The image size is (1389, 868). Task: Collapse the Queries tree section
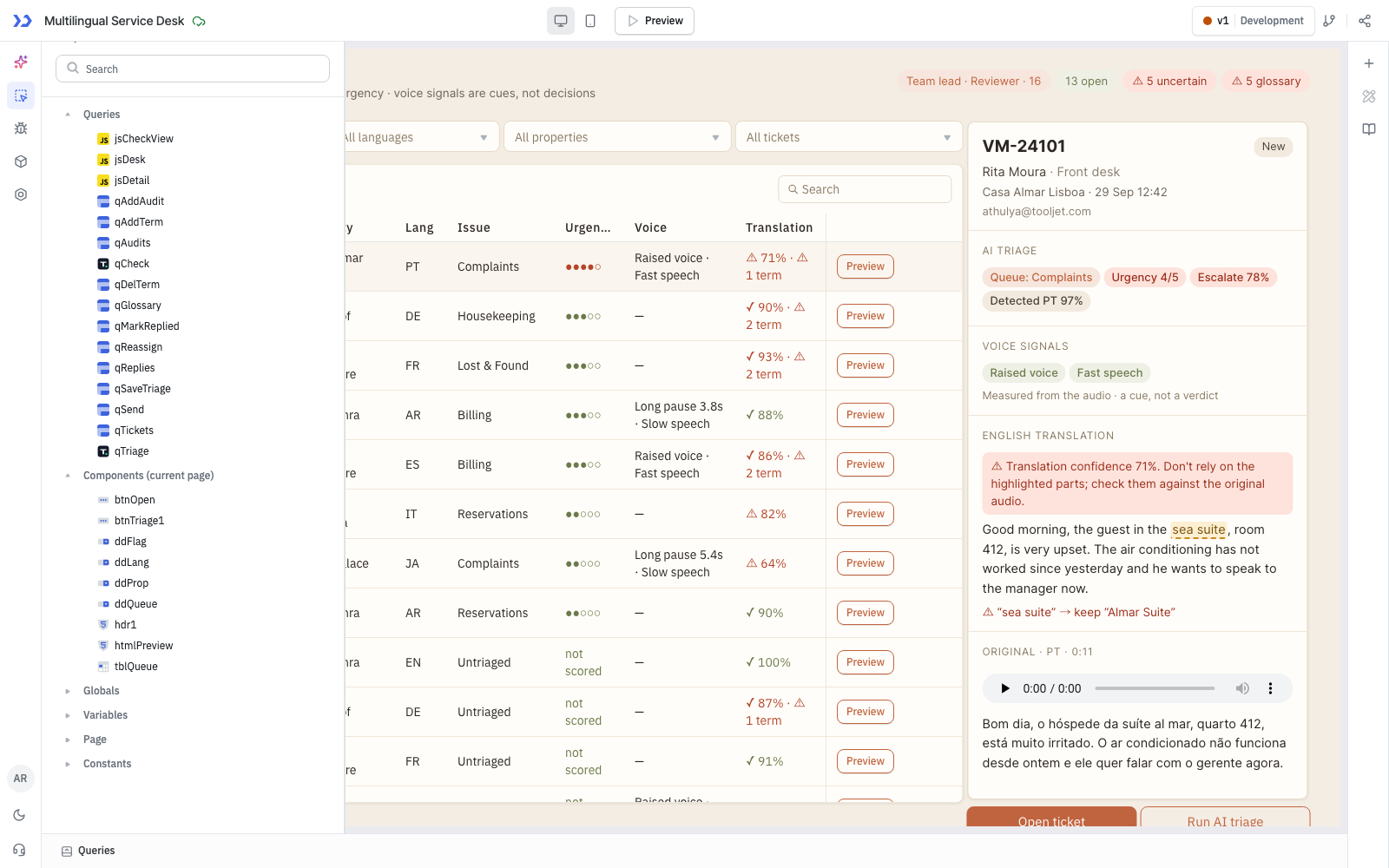pos(68,115)
